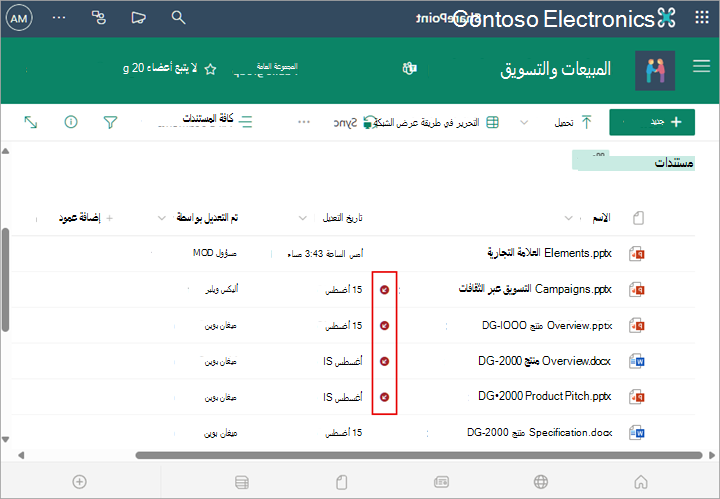
Task: Open the header ellipsis more options
Action: tap(59, 18)
